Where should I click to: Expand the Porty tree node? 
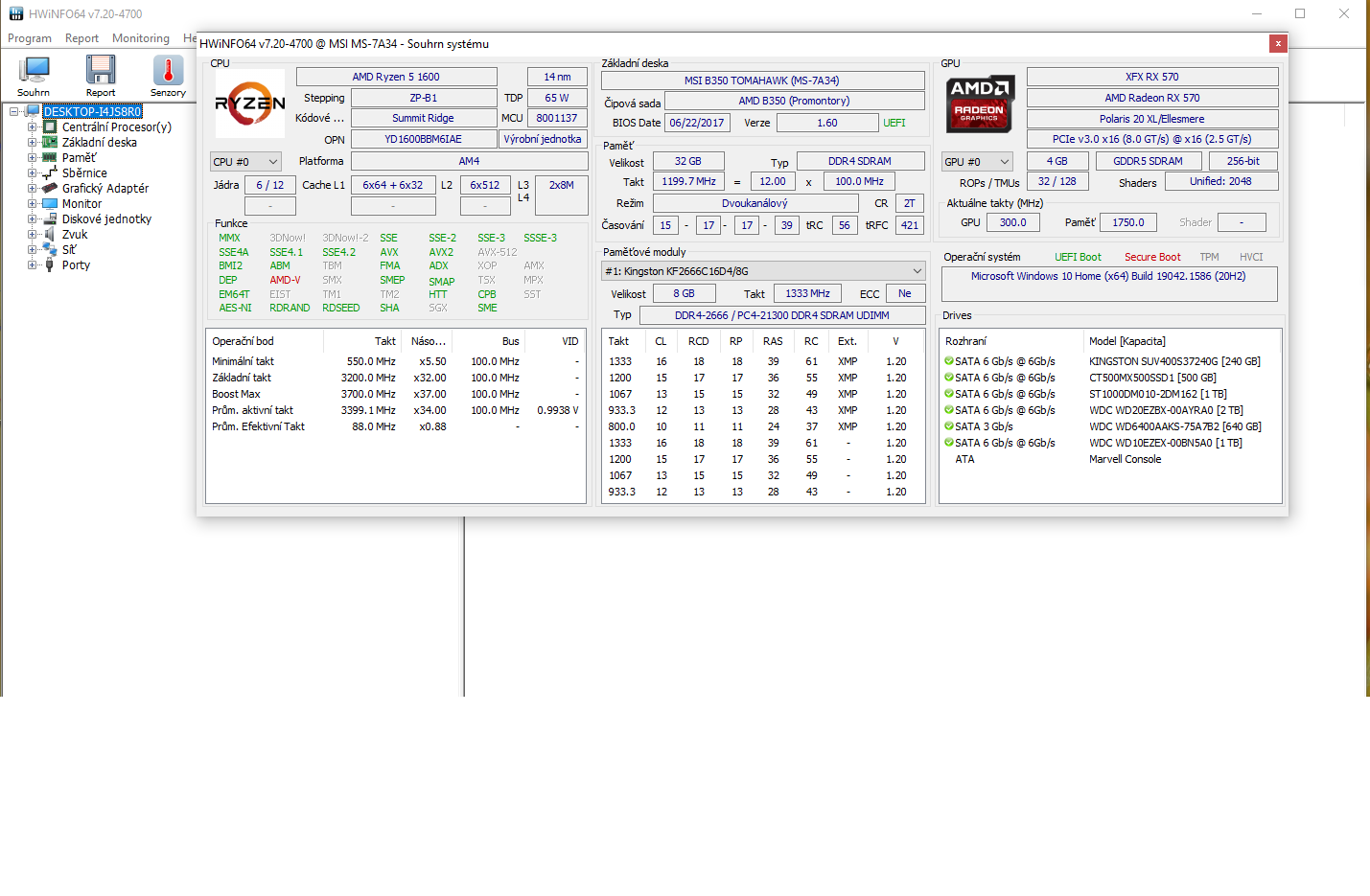(x=32, y=264)
